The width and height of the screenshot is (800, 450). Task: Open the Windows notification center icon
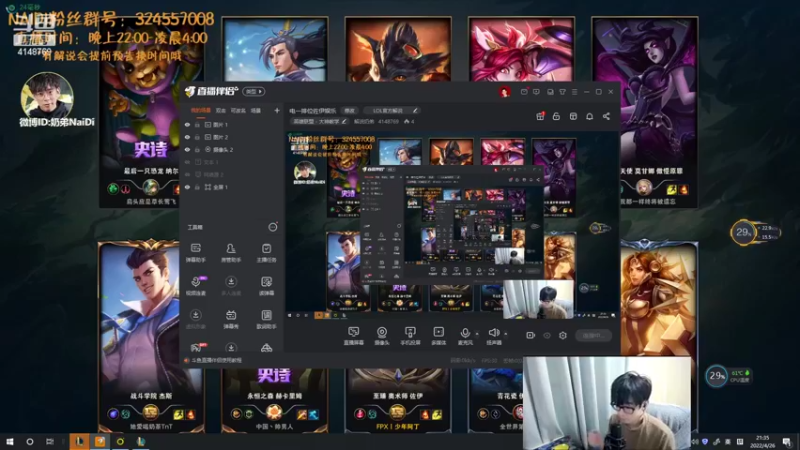(x=787, y=442)
